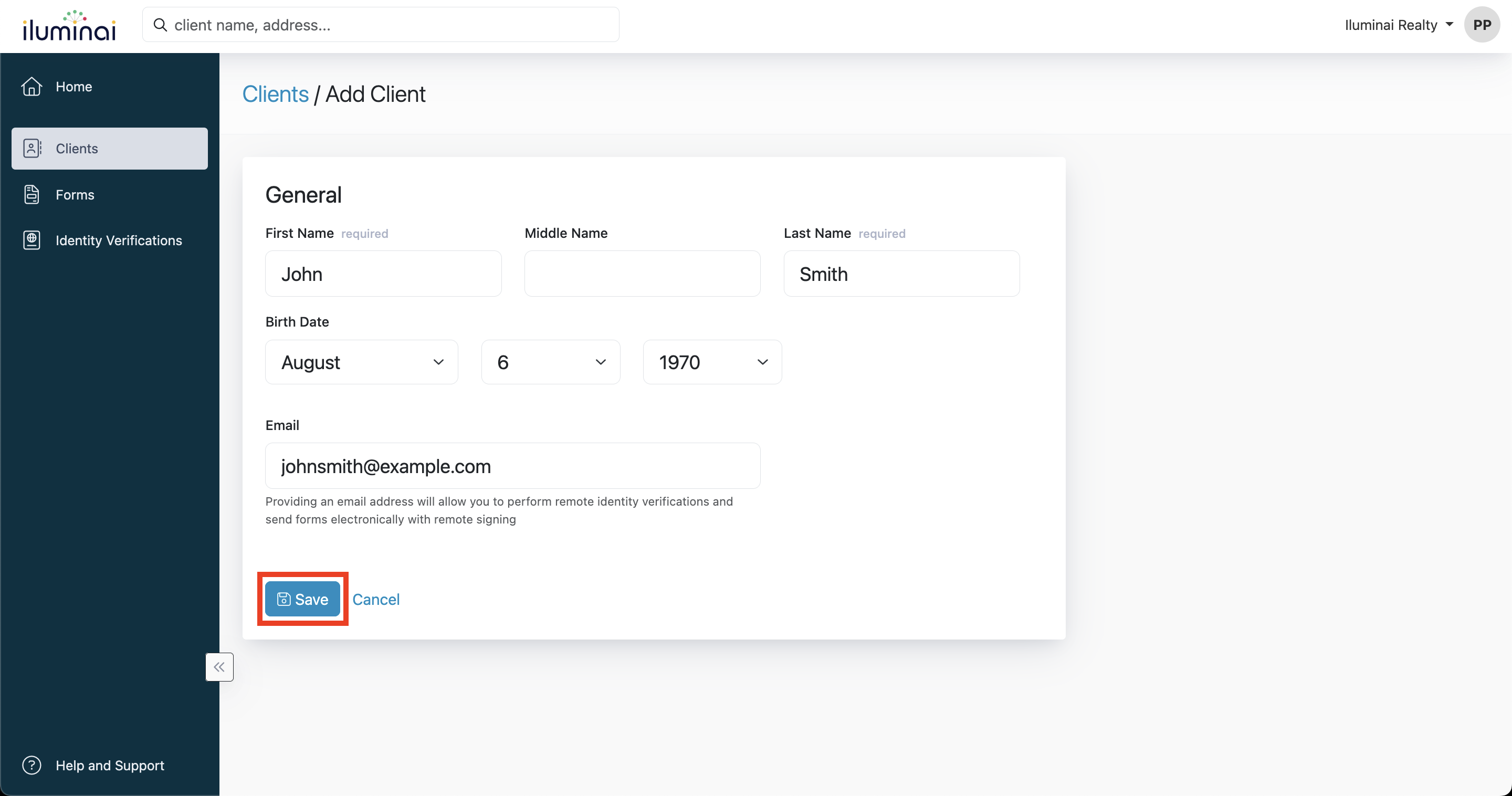1512x796 pixels.
Task: Click the search magnifier icon
Action: [x=160, y=25]
